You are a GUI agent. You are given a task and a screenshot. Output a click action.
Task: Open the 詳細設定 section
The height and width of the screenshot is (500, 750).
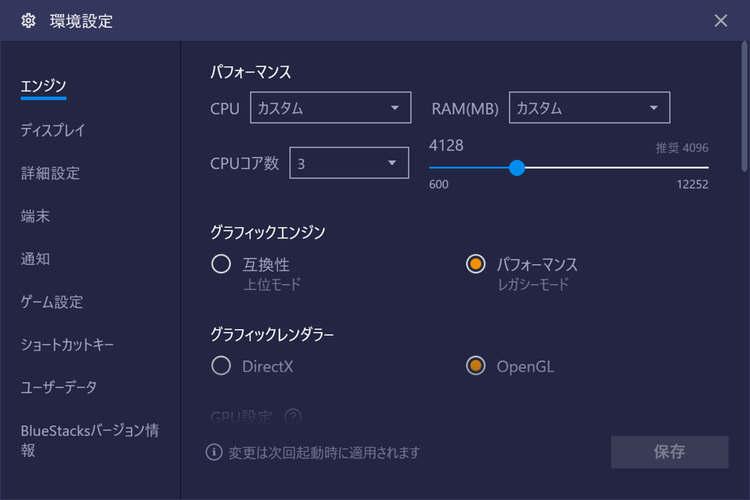[x=50, y=173]
